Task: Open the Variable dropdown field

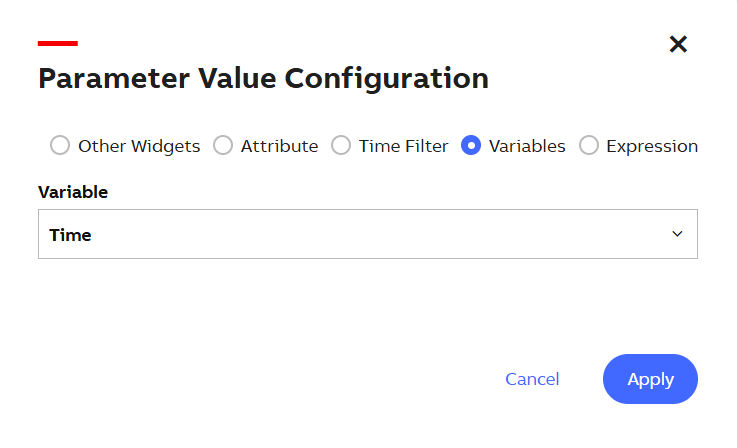Action: click(x=367, y=234)
